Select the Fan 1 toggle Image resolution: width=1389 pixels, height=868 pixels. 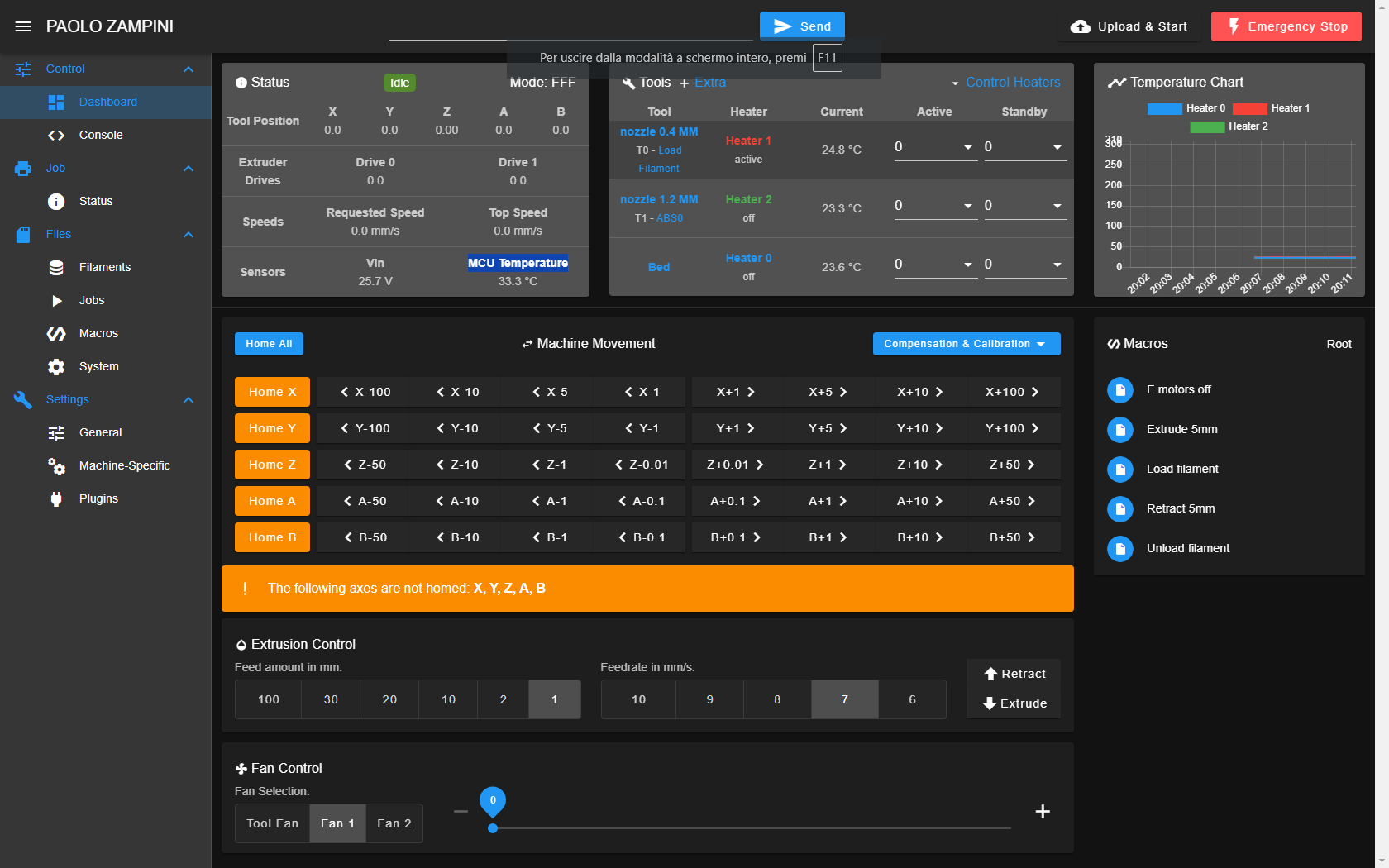[337, 823]
